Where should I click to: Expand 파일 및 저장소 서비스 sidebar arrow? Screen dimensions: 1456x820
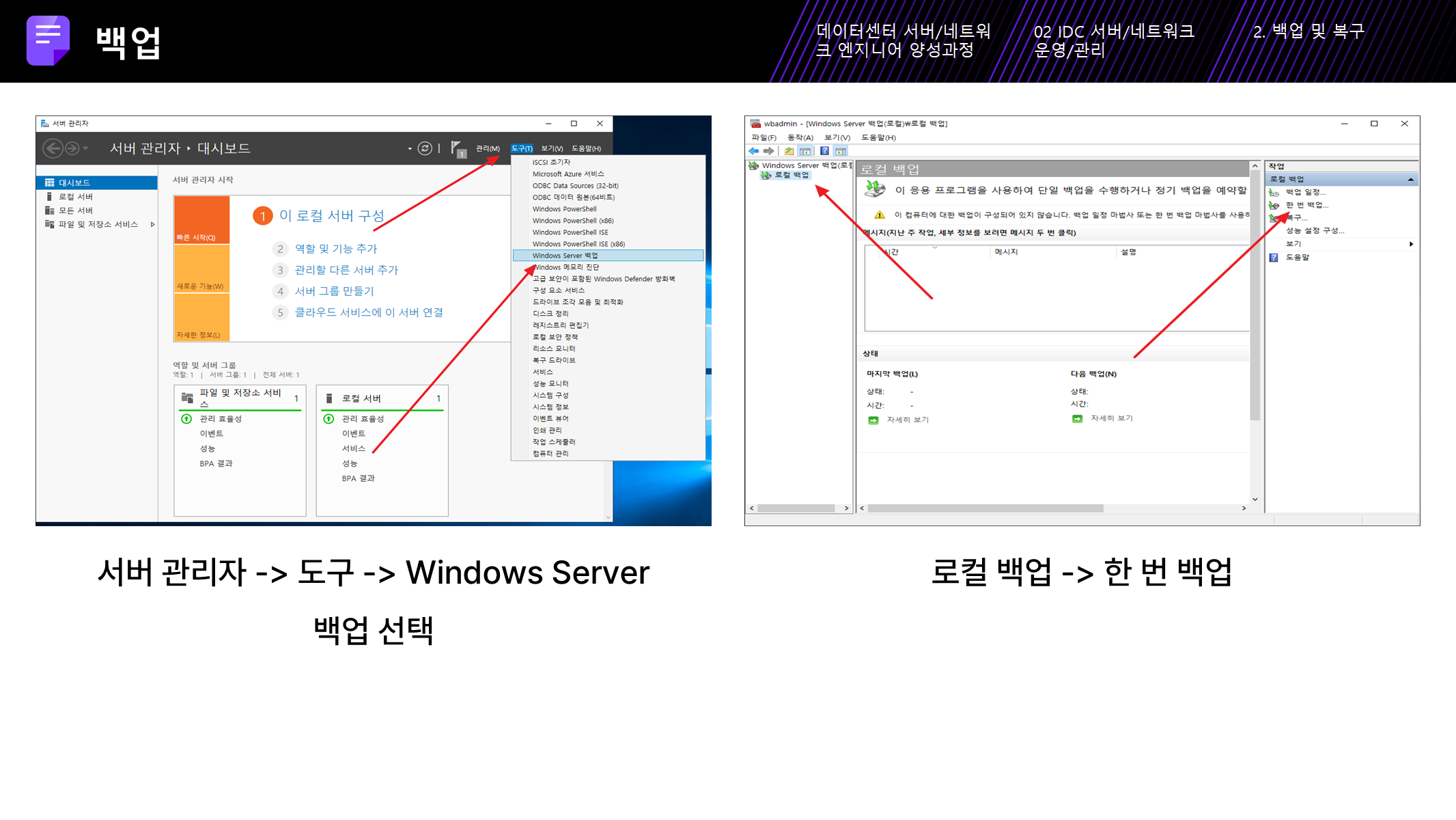click(152, 224)
